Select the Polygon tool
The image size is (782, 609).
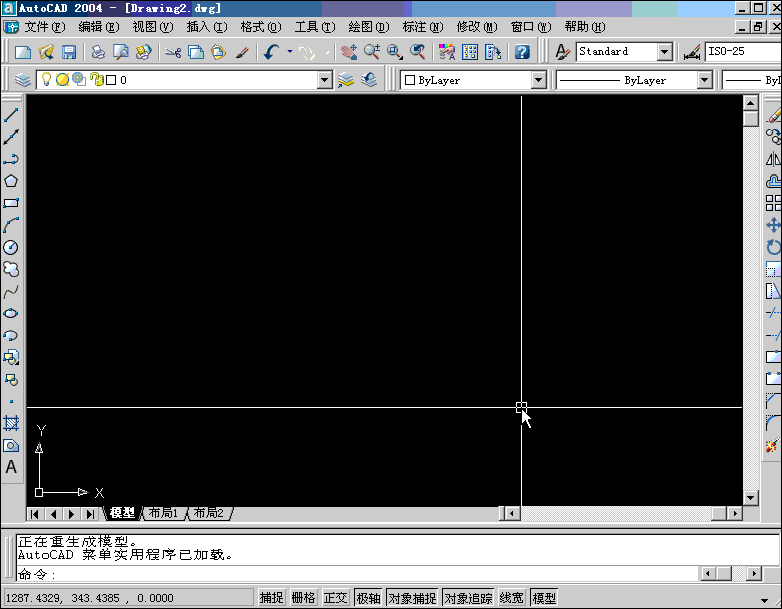coord(11,181)
